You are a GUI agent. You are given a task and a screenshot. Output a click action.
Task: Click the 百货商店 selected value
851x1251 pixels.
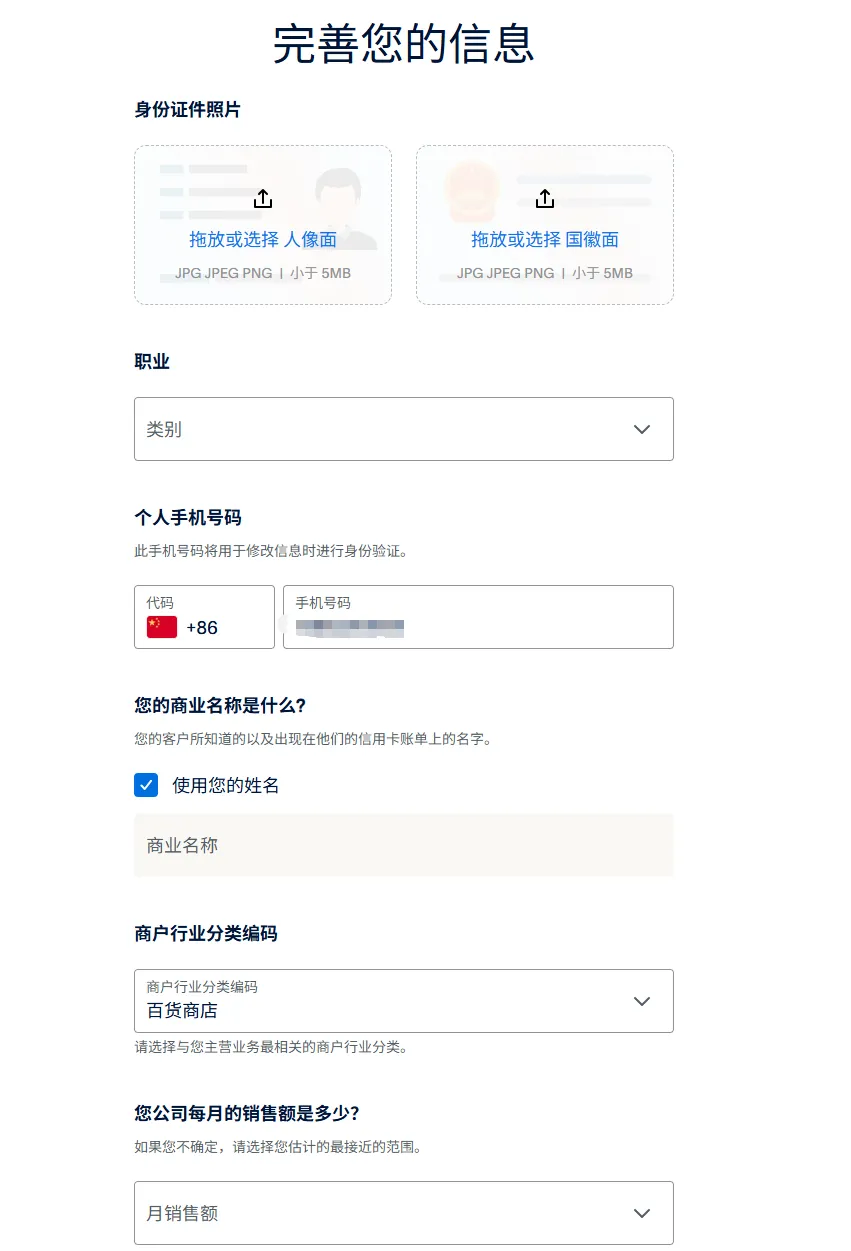tap(183, 1011)
